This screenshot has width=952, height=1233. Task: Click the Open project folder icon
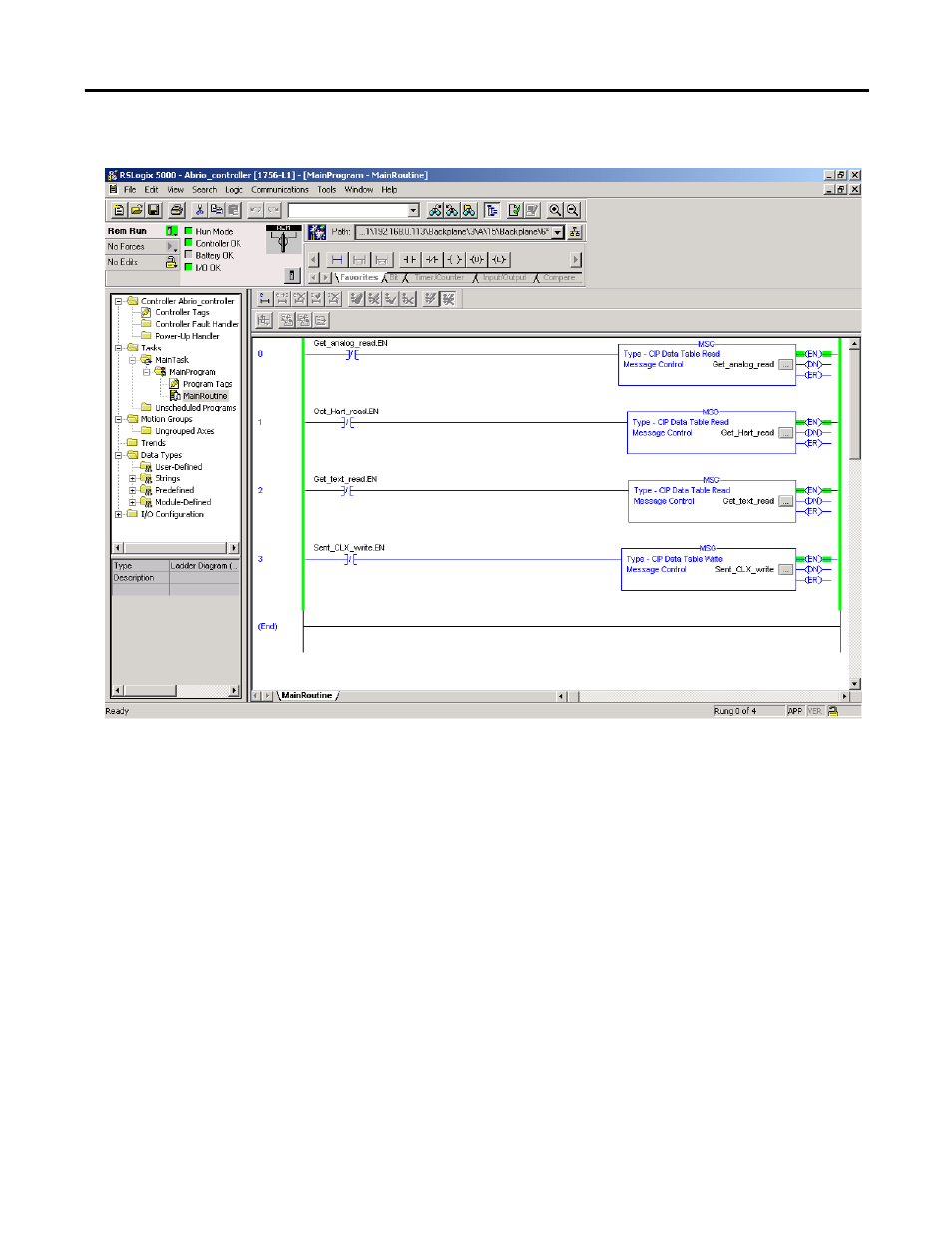click(136, 210)
